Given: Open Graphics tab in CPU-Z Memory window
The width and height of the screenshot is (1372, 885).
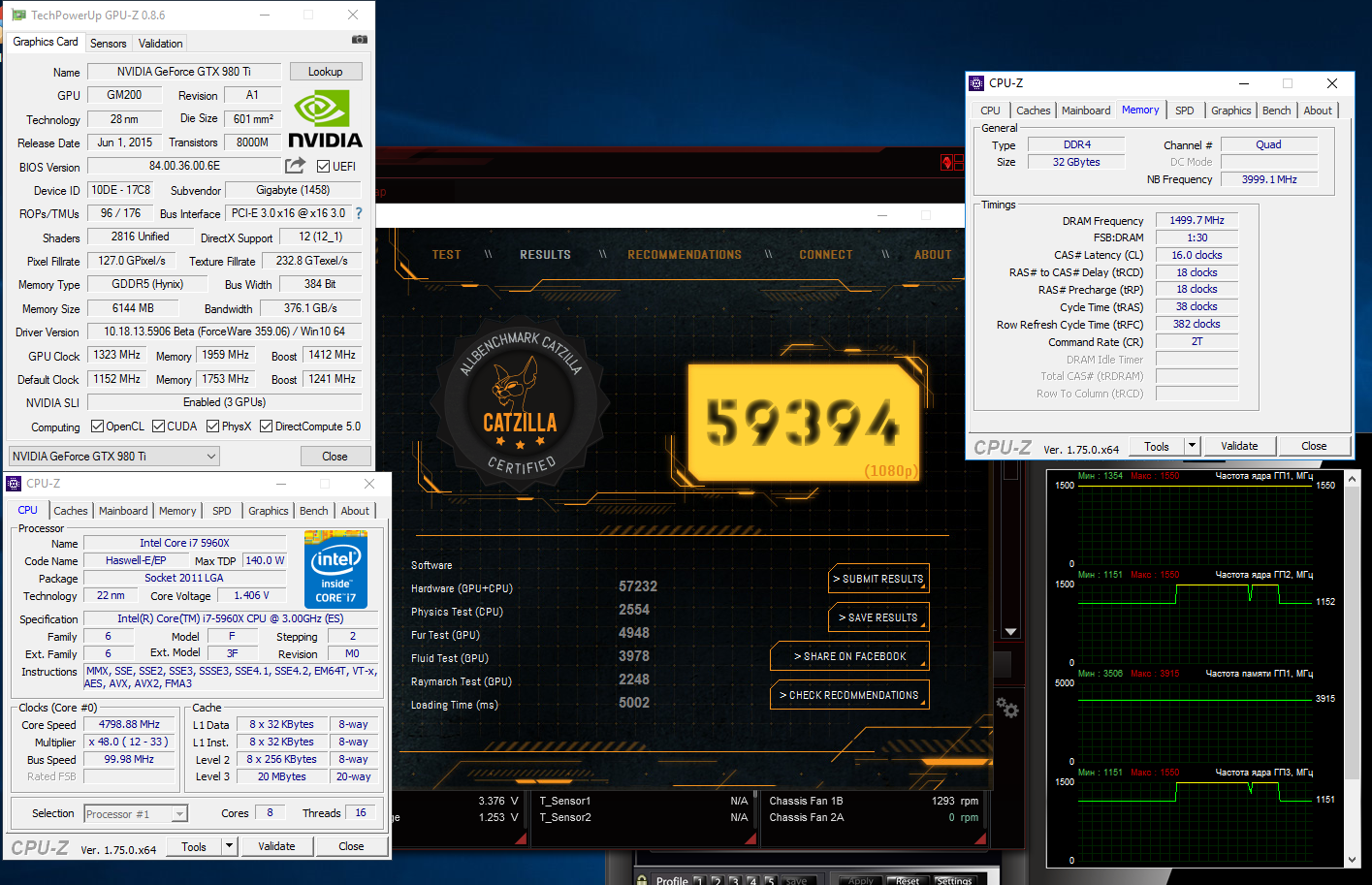Looking at the screenshot, I should coord(1231,111).
